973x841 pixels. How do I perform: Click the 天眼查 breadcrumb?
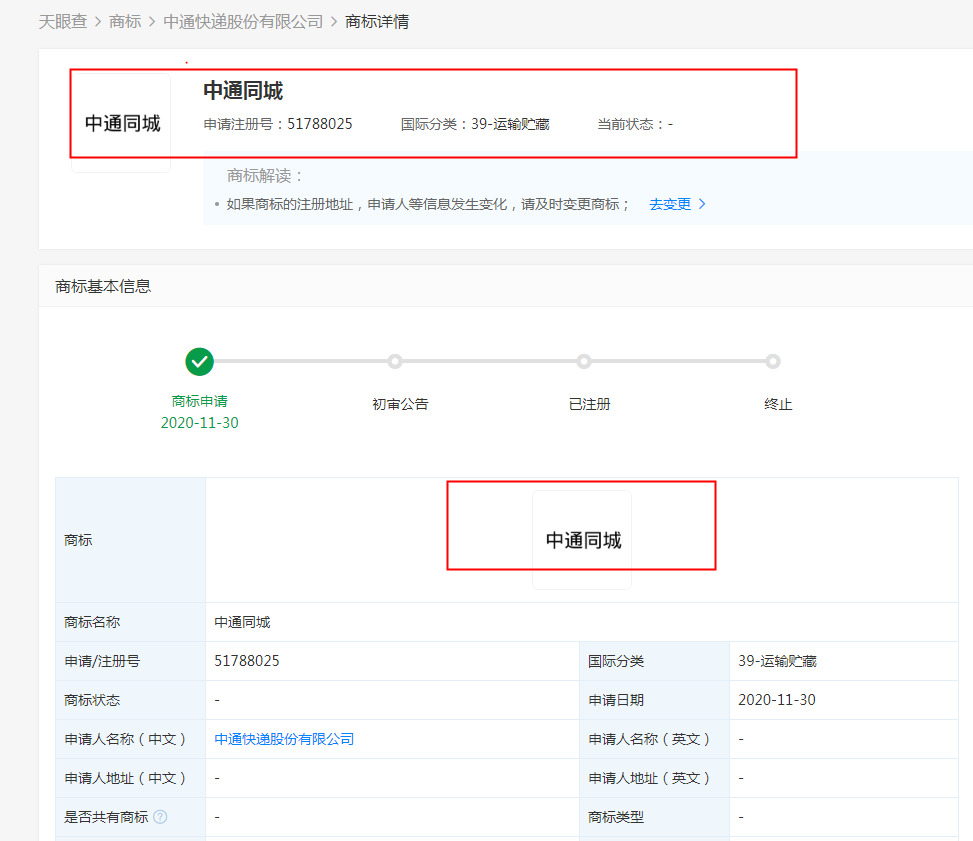pos(63,20)
